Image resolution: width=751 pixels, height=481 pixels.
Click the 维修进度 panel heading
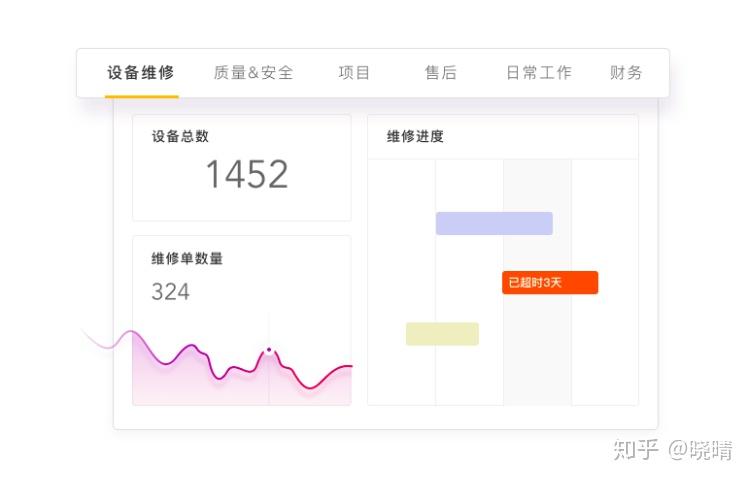click(415, 137)
